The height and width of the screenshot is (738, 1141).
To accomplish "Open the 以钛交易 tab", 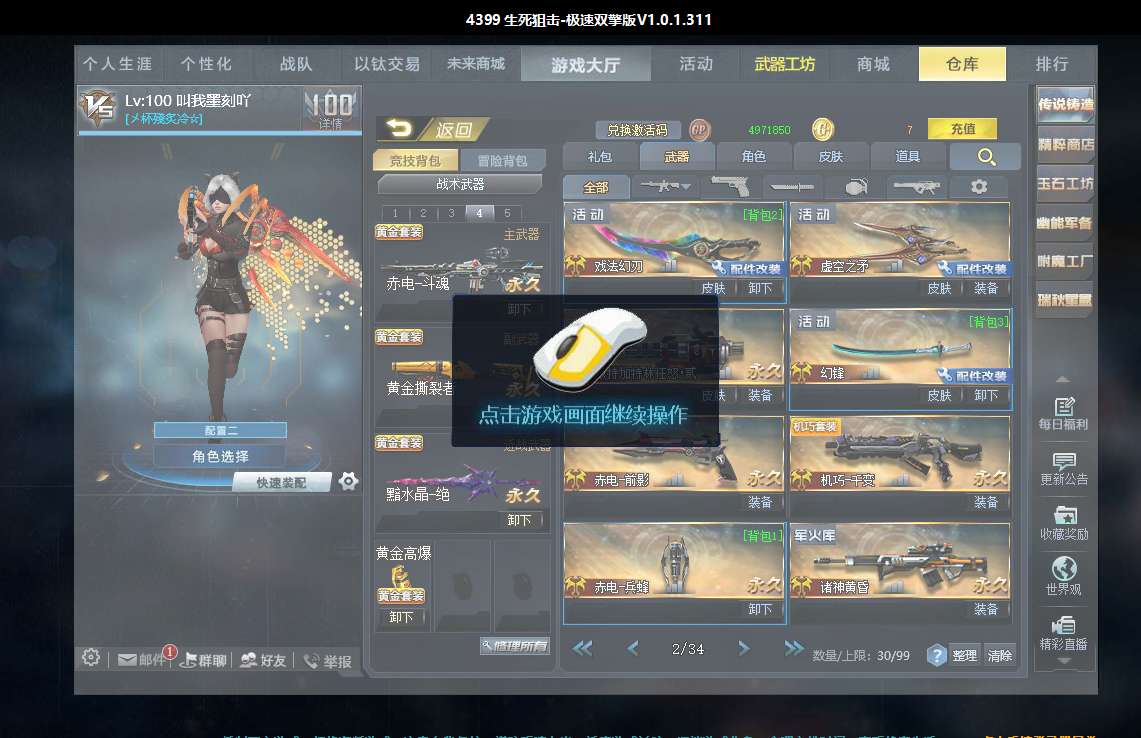I will [x=386, y=64].
